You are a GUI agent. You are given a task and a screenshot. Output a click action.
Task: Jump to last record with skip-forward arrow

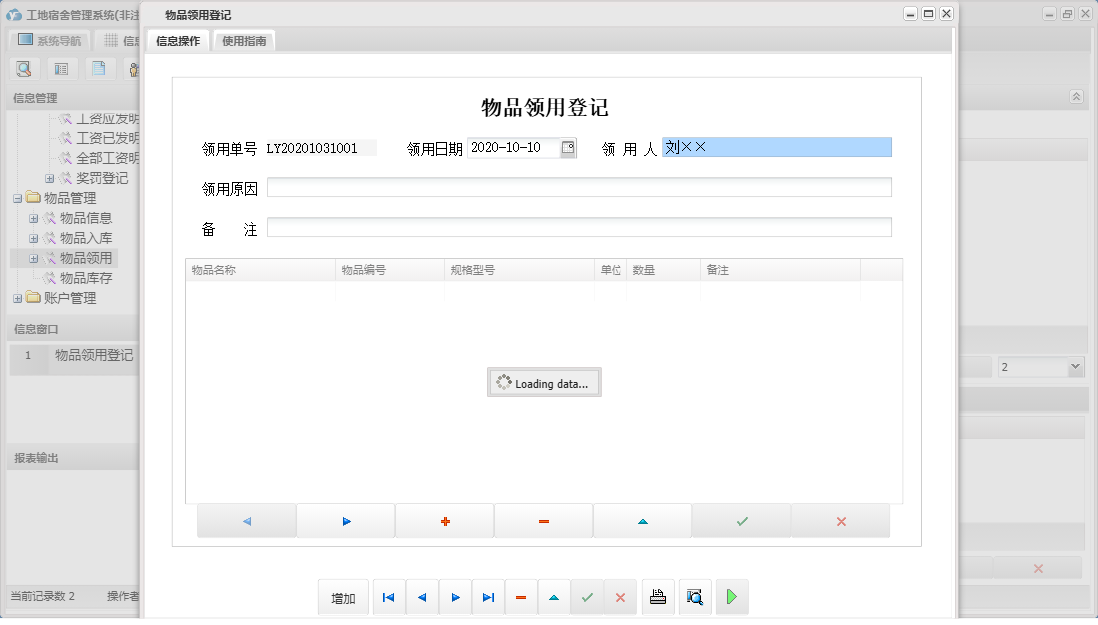488,597
